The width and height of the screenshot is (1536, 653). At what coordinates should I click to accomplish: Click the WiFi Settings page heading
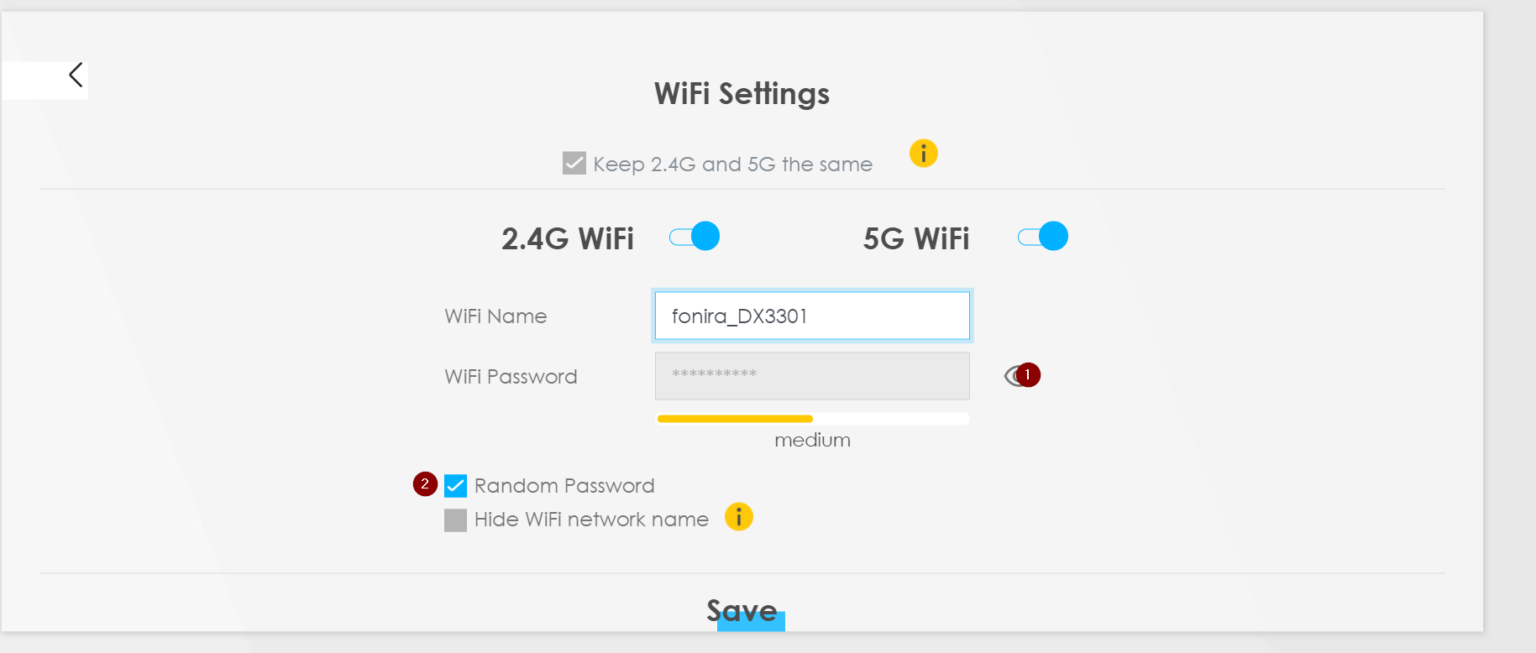tap(741, 94)
